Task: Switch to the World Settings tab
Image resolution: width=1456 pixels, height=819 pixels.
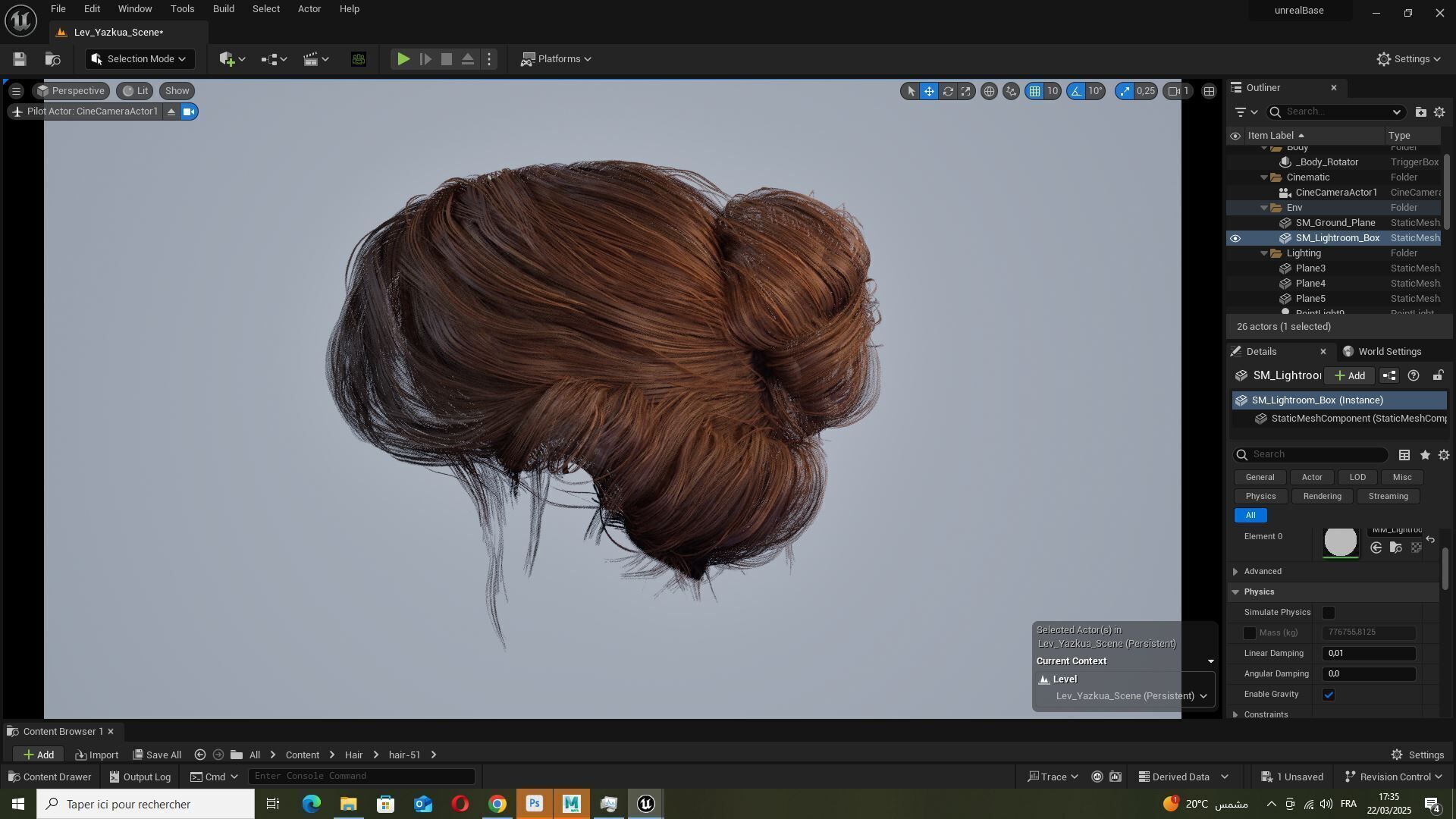Action: point(1382,352)
